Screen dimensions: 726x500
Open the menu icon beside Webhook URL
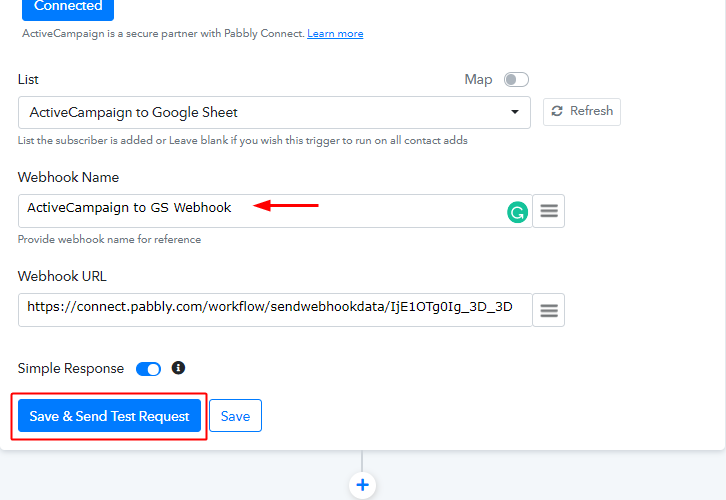[x=549, y=310]
